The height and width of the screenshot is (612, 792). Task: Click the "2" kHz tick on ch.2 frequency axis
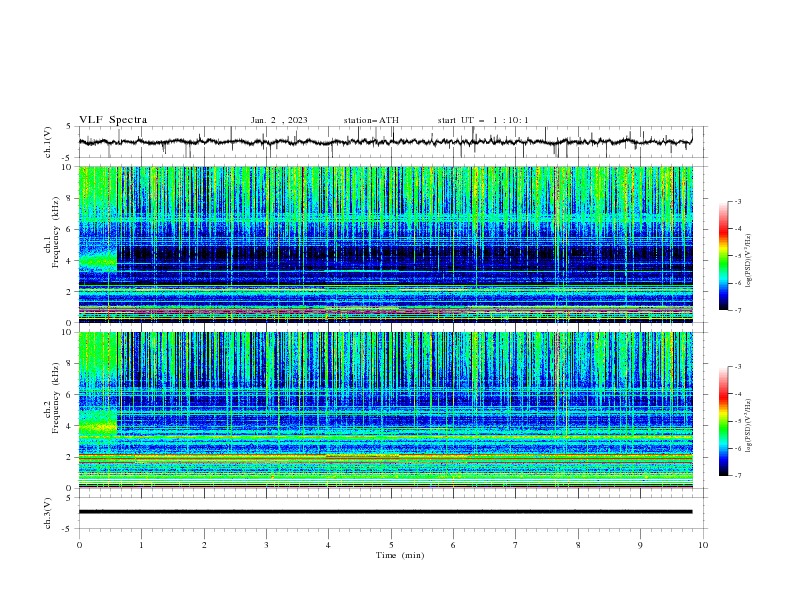click(x=70, y=457)
